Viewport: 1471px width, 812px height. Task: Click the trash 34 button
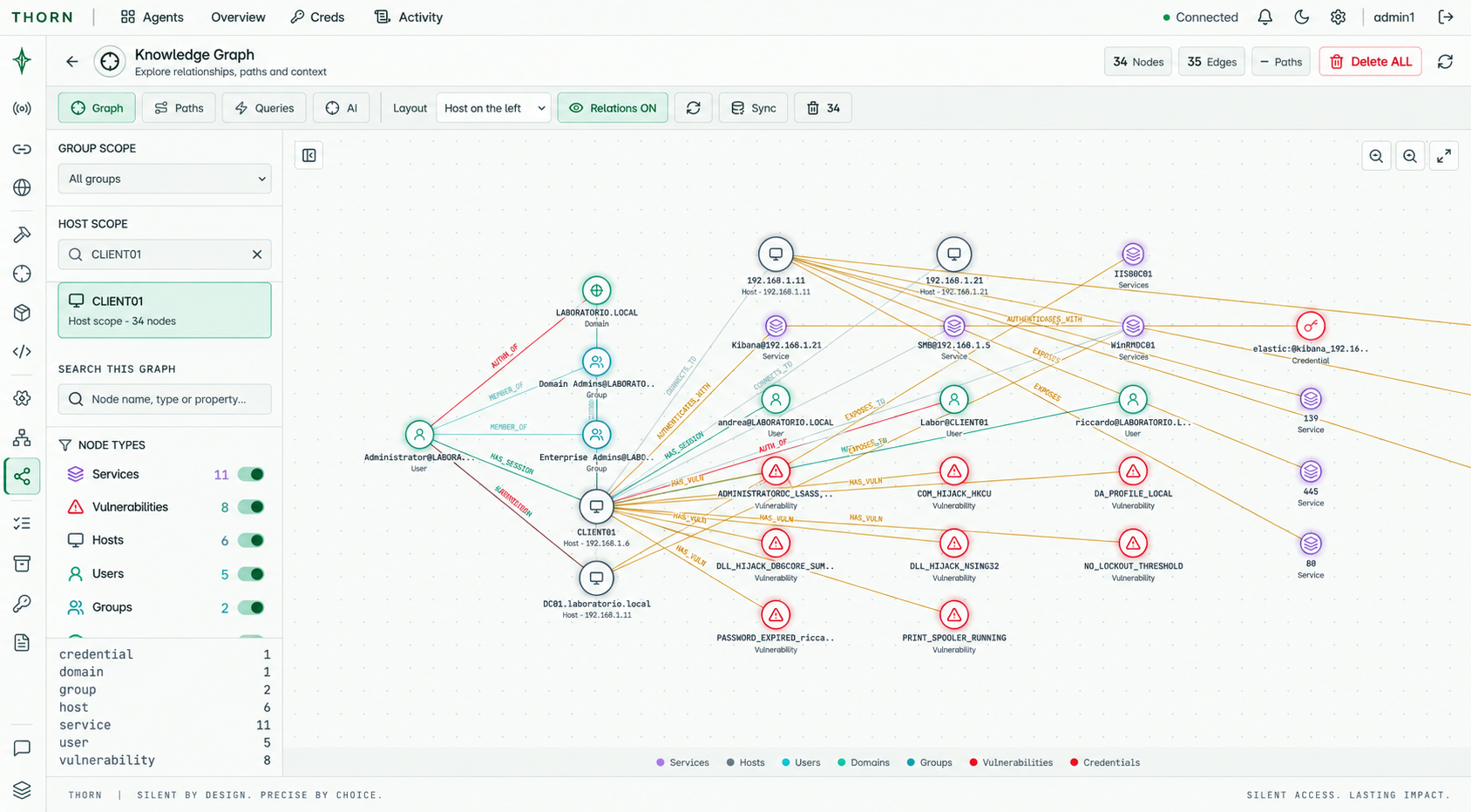tap(823, 108)
